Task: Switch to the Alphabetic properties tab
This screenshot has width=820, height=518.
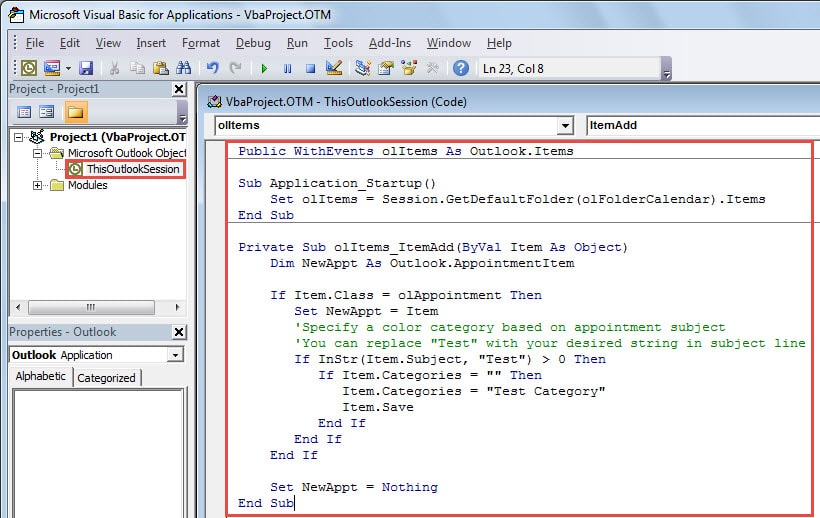Action: [40, 376]
